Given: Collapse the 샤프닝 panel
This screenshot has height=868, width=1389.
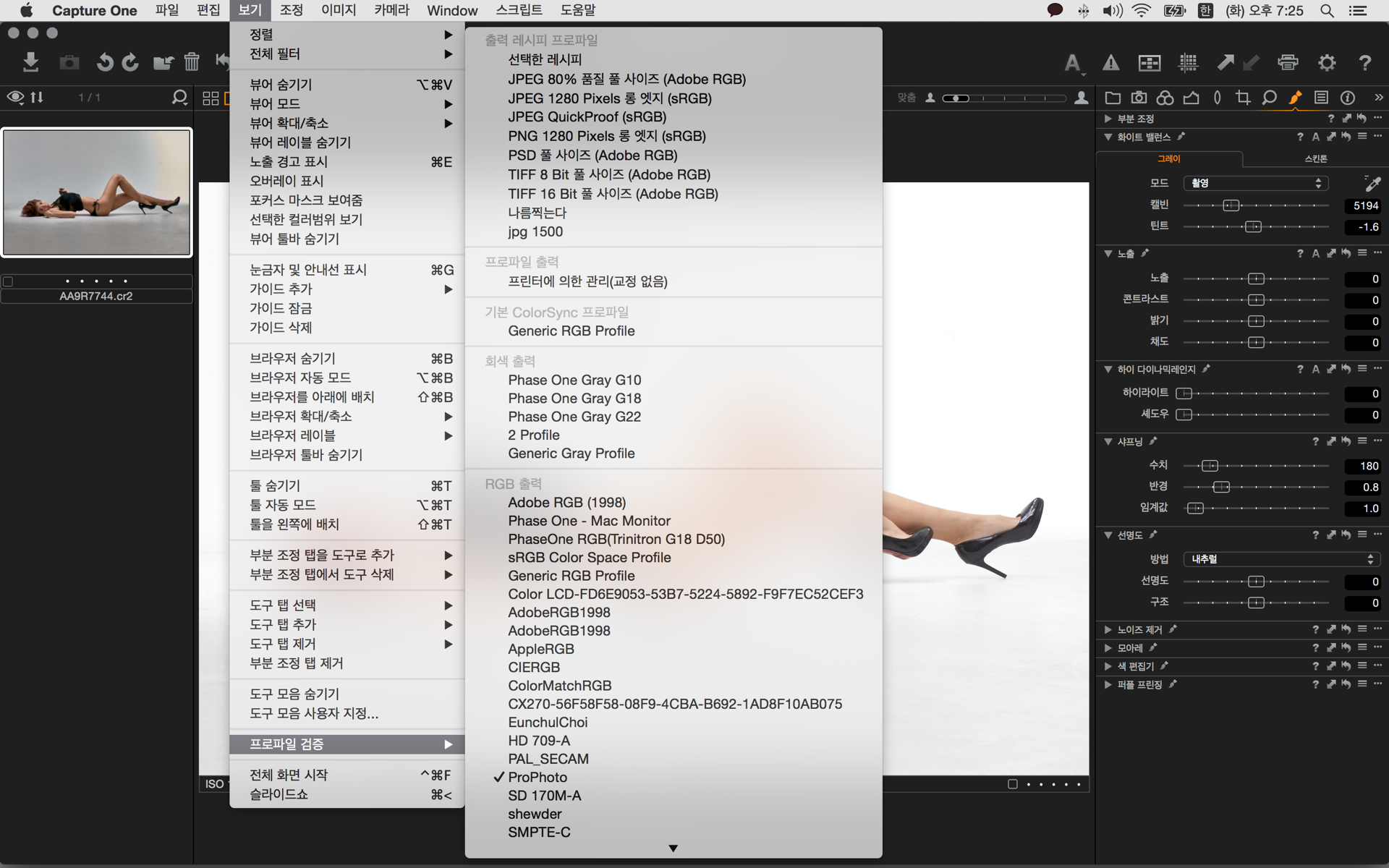Looking at the screenshot, I should pos(1108,441).
